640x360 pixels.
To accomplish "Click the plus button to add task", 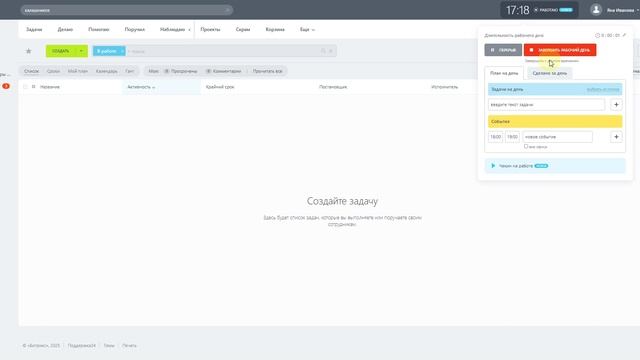I will pyautogui.click(x=616, y=104).
